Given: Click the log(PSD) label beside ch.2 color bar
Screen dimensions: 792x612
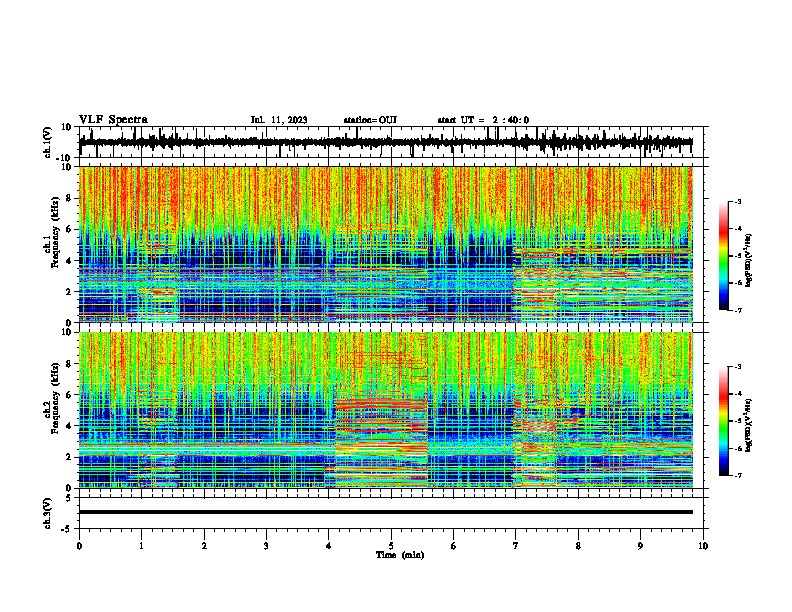Looking at the screenshot, I should pyautogui.click(x=748, y=426).
